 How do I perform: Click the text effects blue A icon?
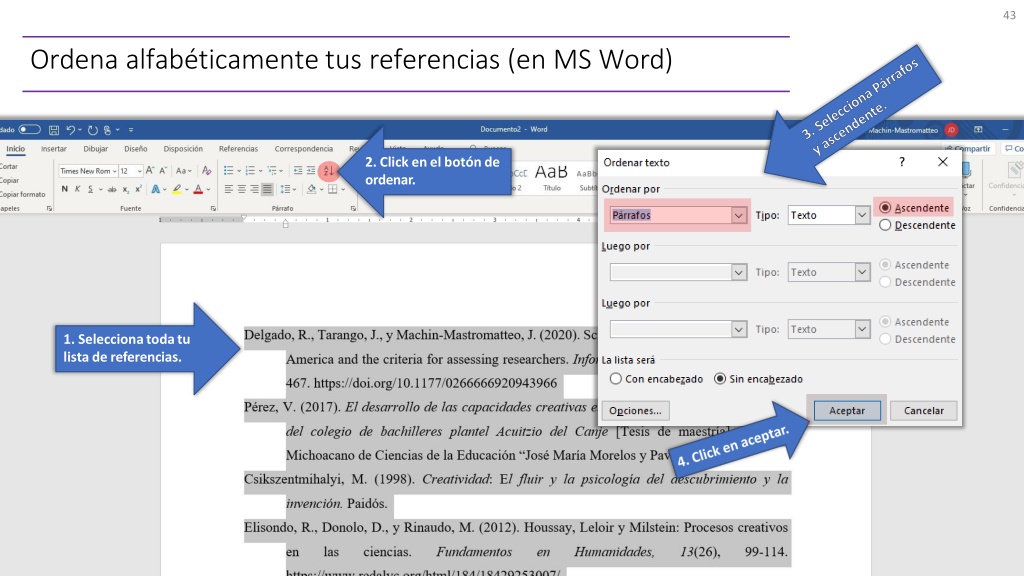(155, 189)
